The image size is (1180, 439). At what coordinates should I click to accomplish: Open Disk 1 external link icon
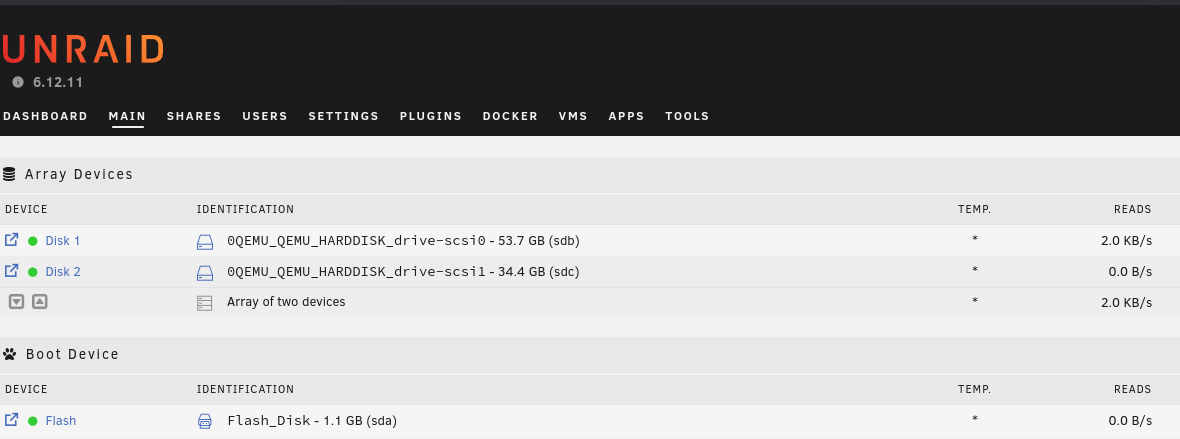click(x=11, y=239)
